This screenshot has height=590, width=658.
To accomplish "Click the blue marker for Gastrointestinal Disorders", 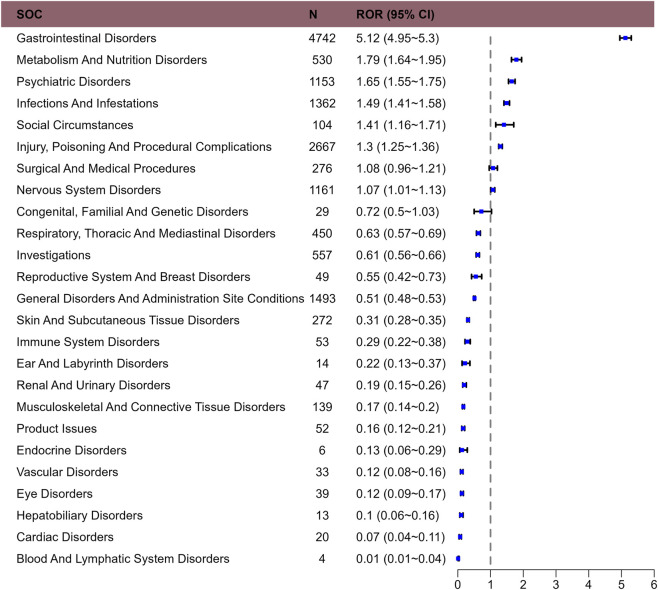I will coord(625,38).
